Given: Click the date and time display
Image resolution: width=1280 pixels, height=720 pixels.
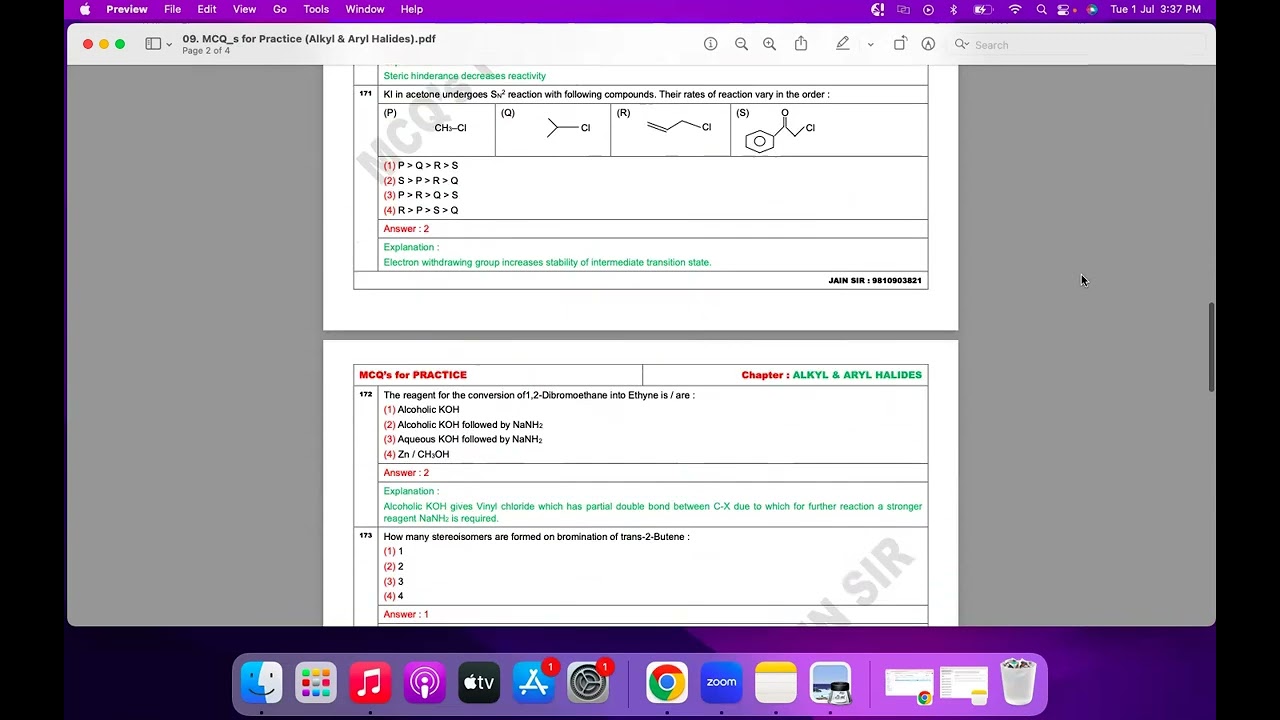Looking at the screenshot, I should [1155, 9].
